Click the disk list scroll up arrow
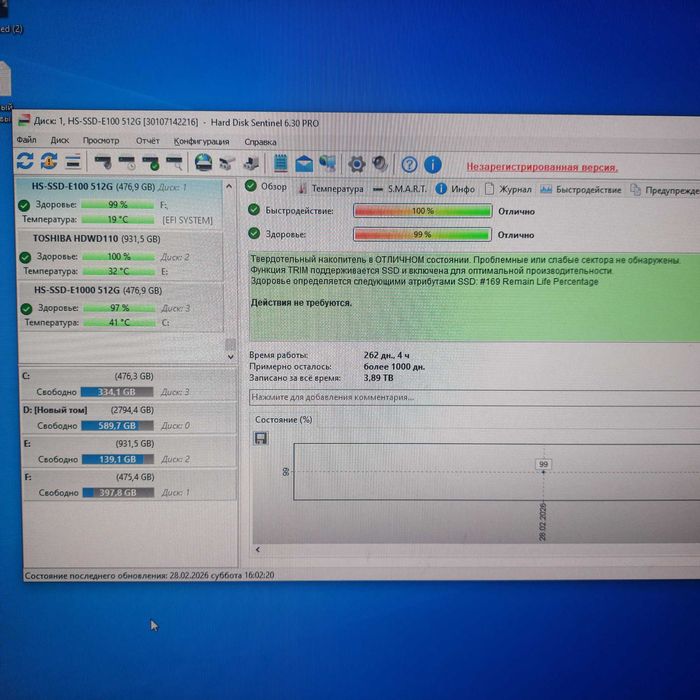The width and height of the screenshot is (700, 700). tap(229, 187)
